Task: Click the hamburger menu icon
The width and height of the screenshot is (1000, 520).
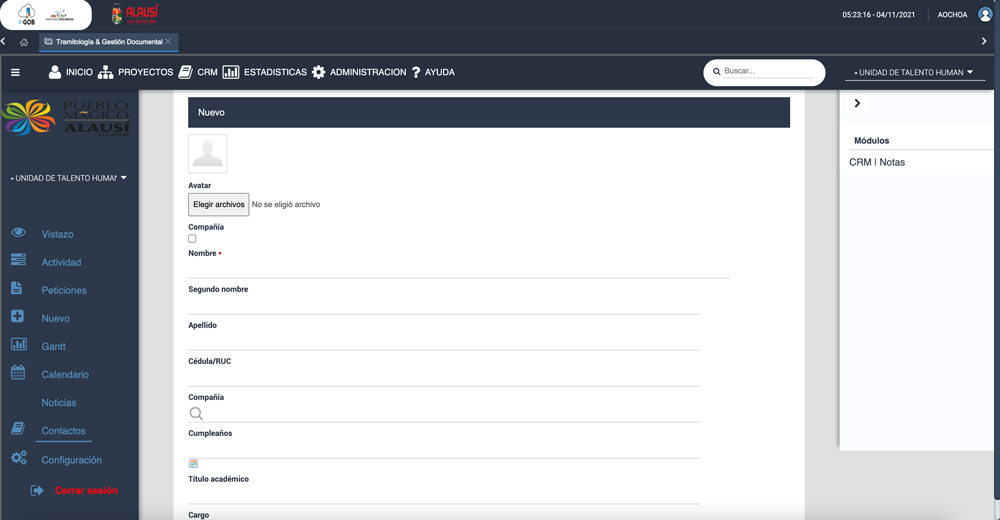Action: click(15, 72)
